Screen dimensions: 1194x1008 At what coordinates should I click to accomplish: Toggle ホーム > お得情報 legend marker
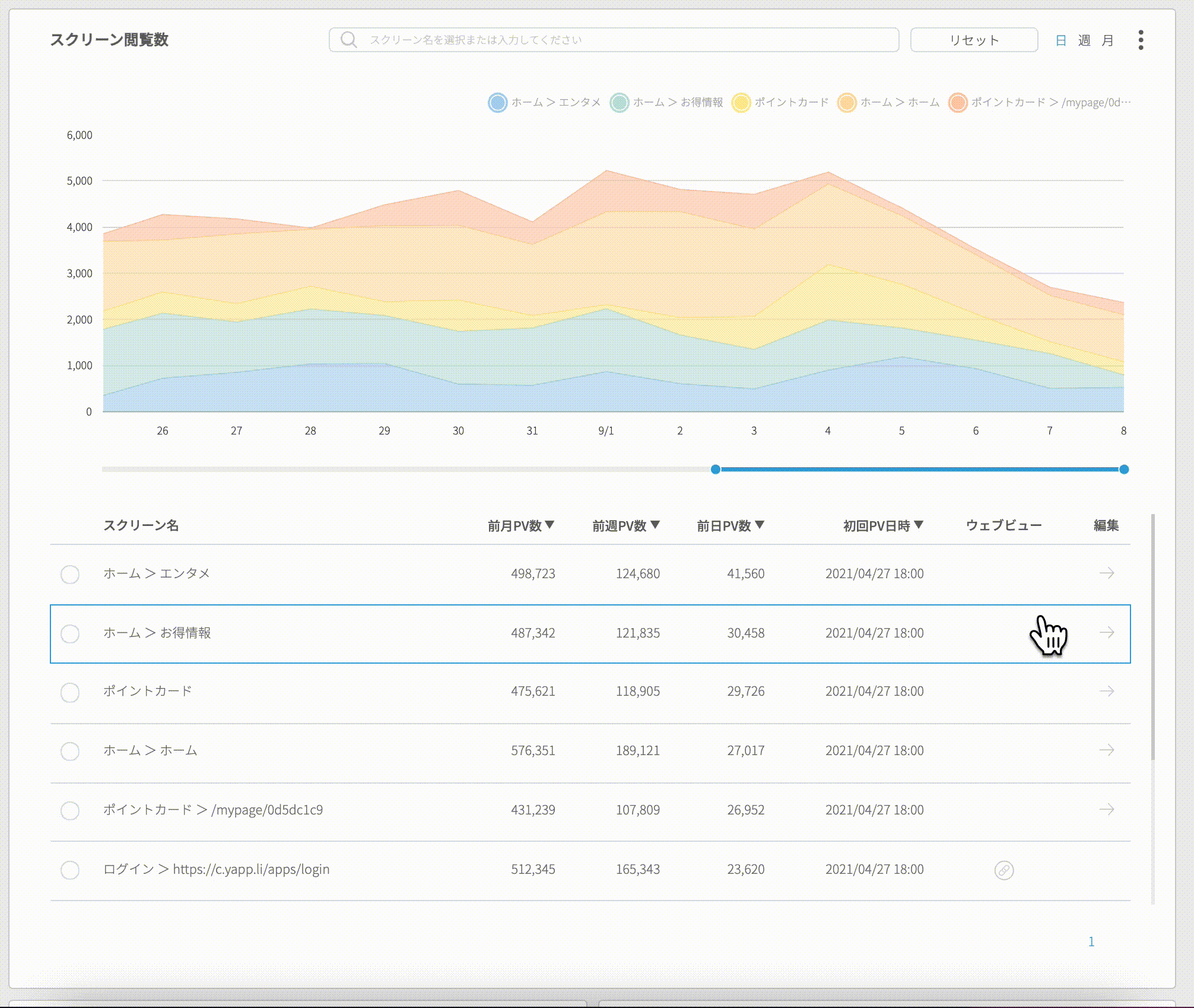(619, 102)
